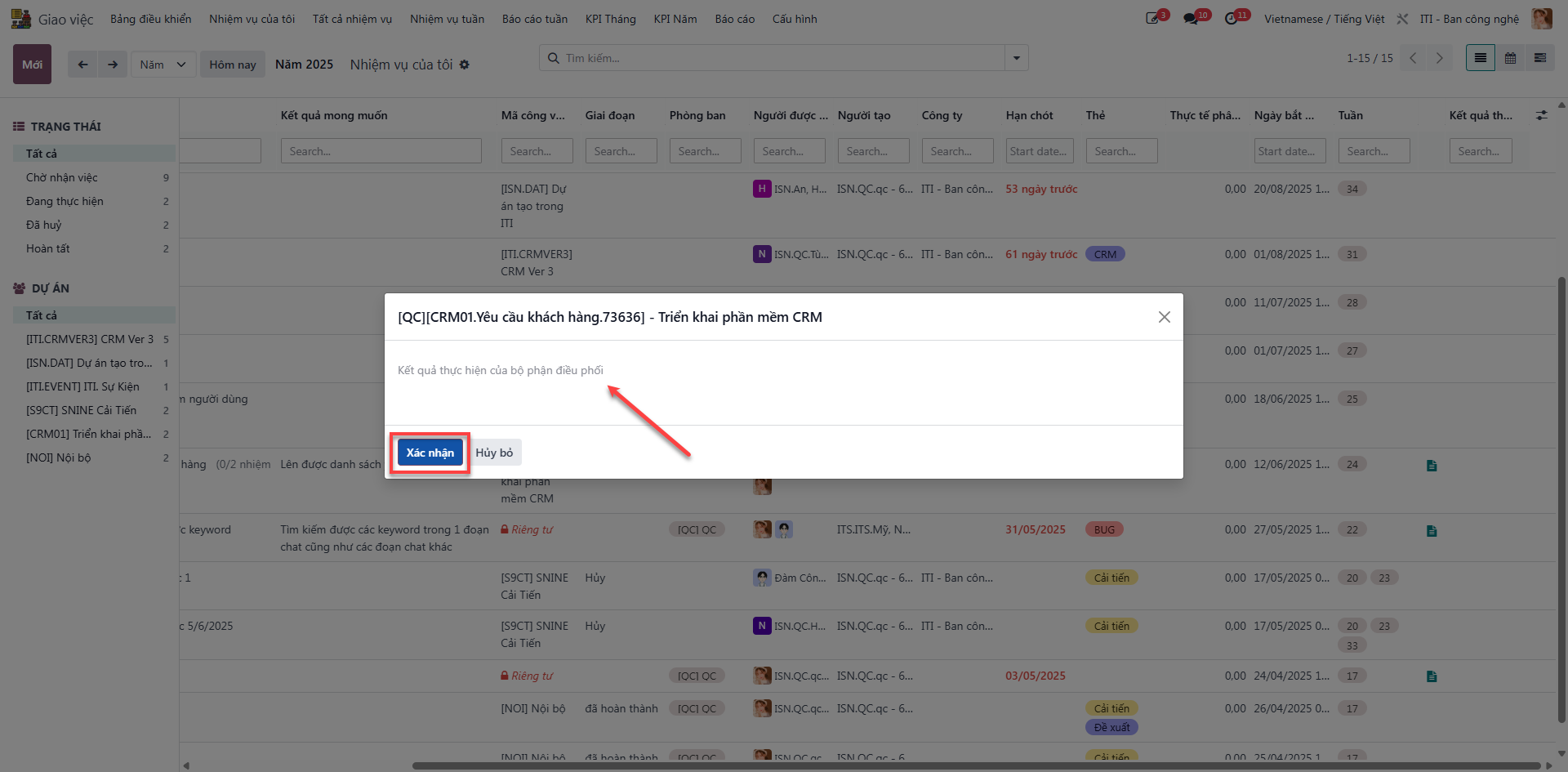1568x772 pixels.
Task: Go to next period arrow
Action: 113,65
